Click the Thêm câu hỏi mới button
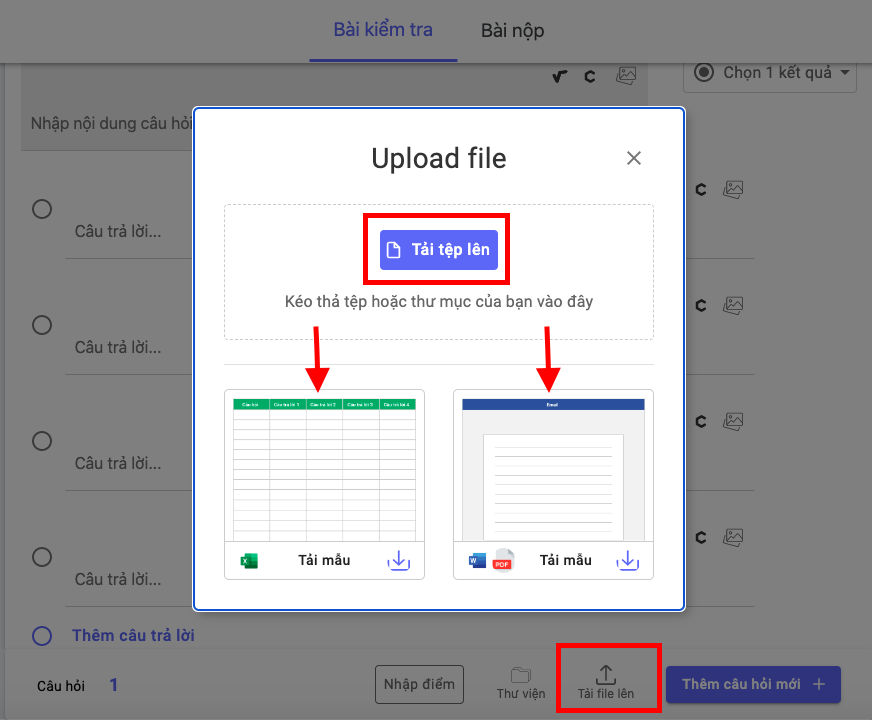The image size is (872, 720). 753,685
